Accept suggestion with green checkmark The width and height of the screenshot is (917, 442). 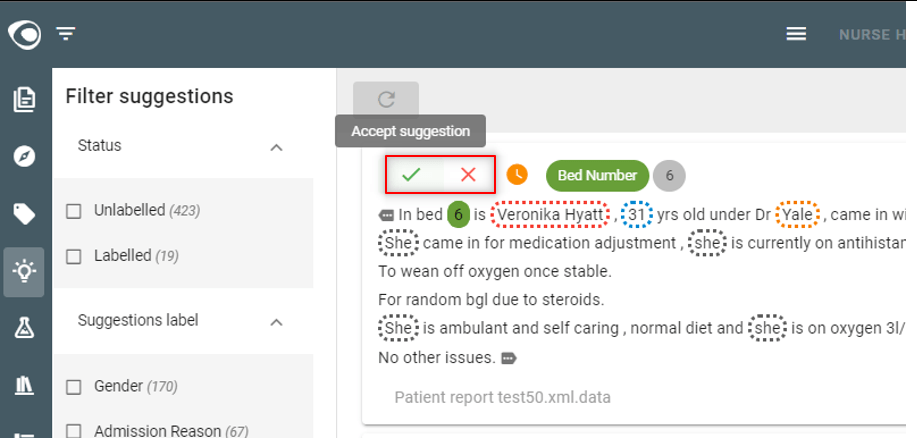[412, 174]
